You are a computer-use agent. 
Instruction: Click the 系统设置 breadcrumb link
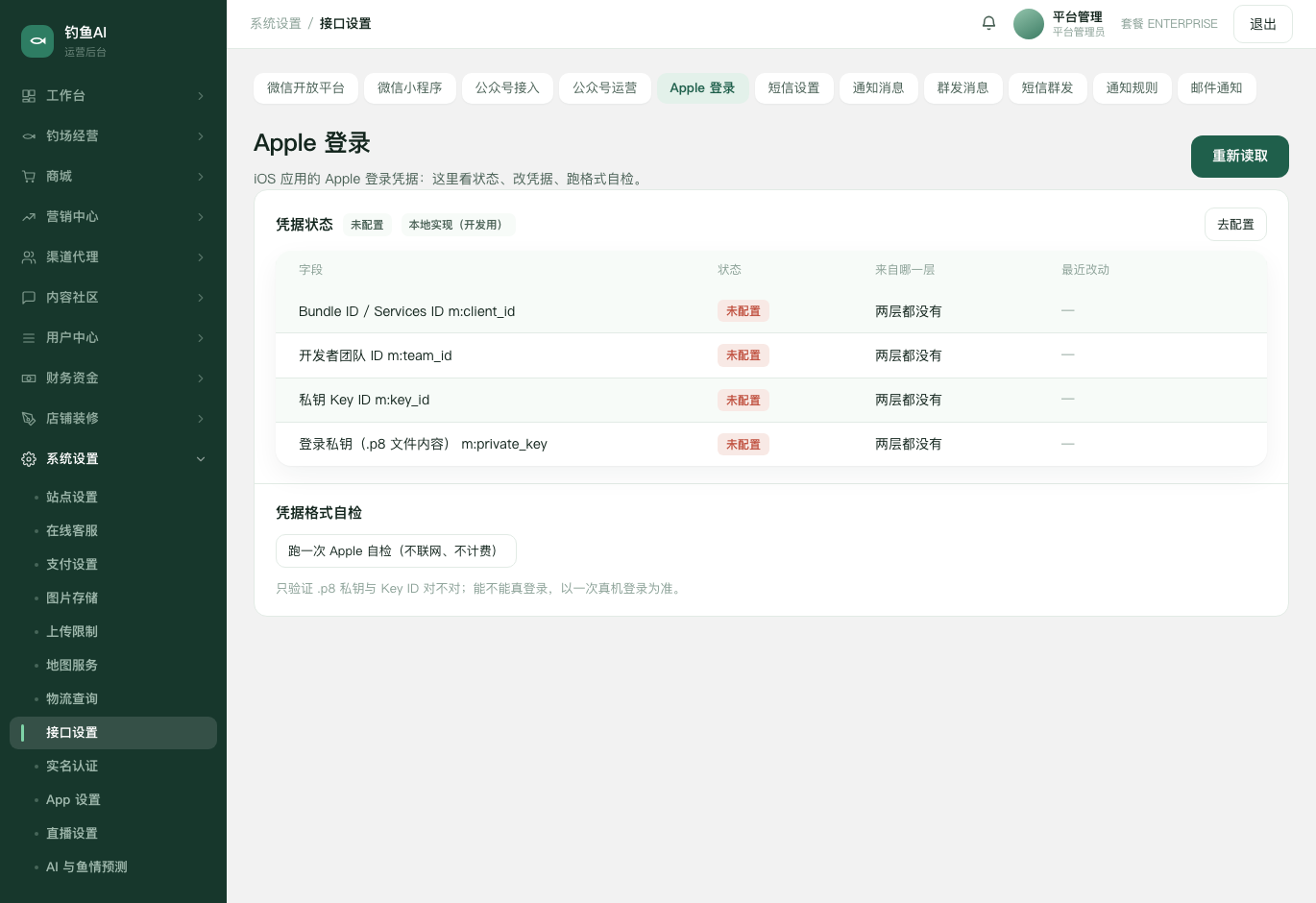[x=276, y=24]
